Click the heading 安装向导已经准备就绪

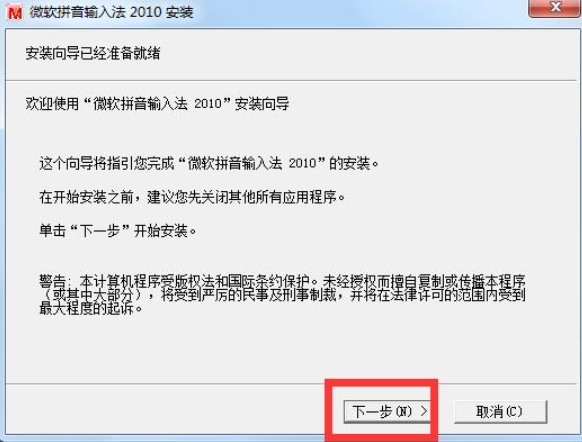(93, 53)
